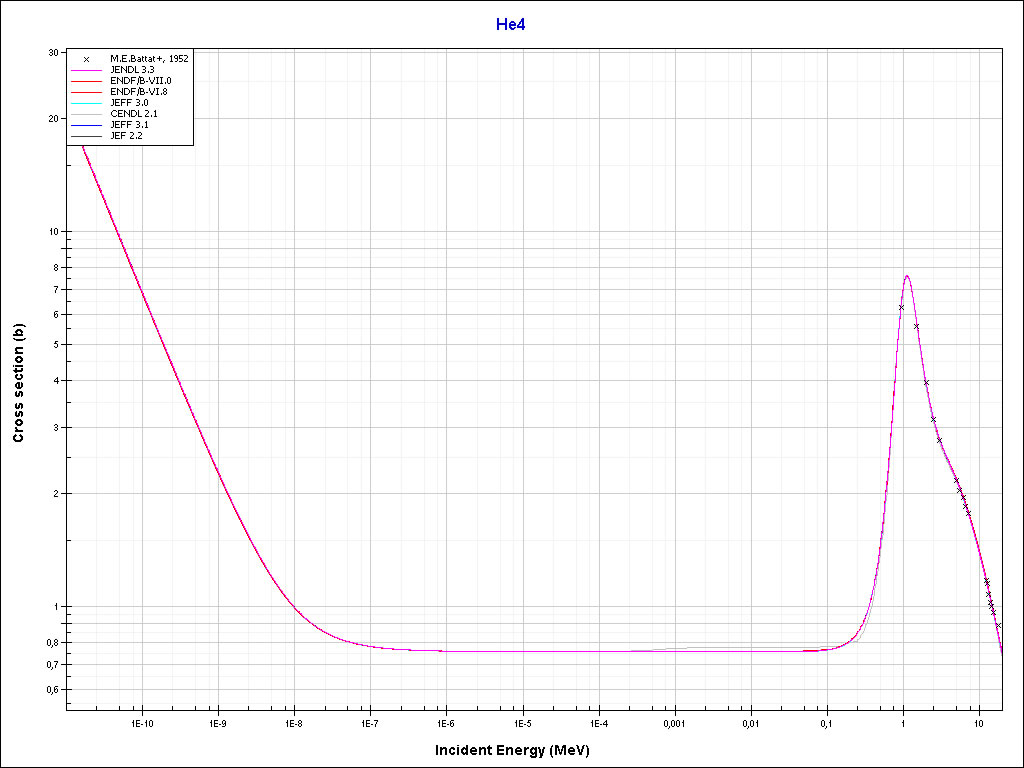
Task: Pick the JEFF 3.0 legend entry
Action: pyautogui.click(x=129, y=103)
